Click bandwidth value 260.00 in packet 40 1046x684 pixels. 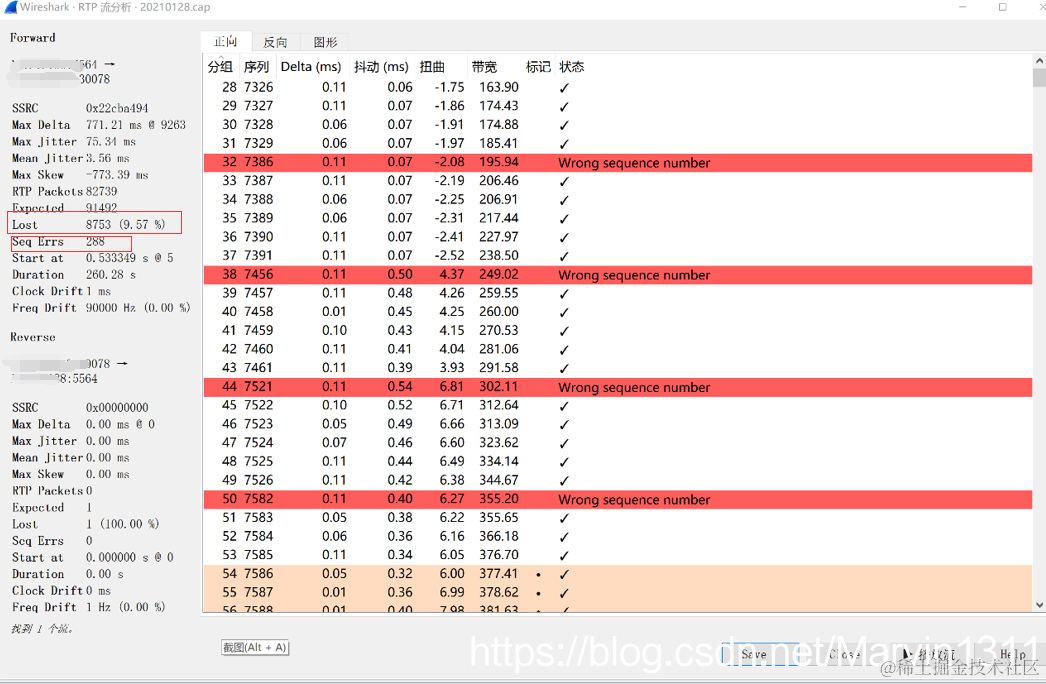click(x=498, y=312)
